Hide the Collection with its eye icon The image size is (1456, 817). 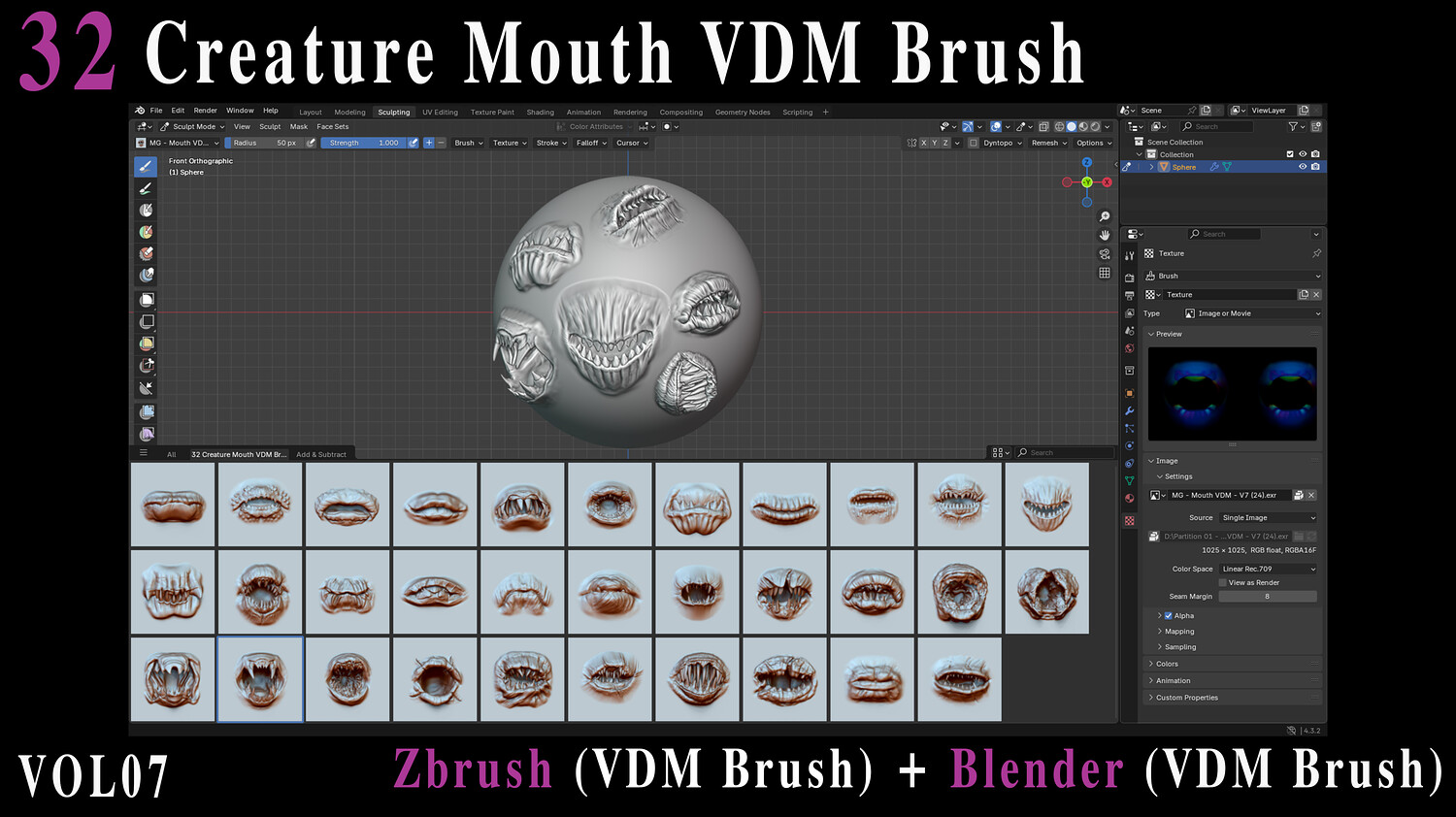1303,154
